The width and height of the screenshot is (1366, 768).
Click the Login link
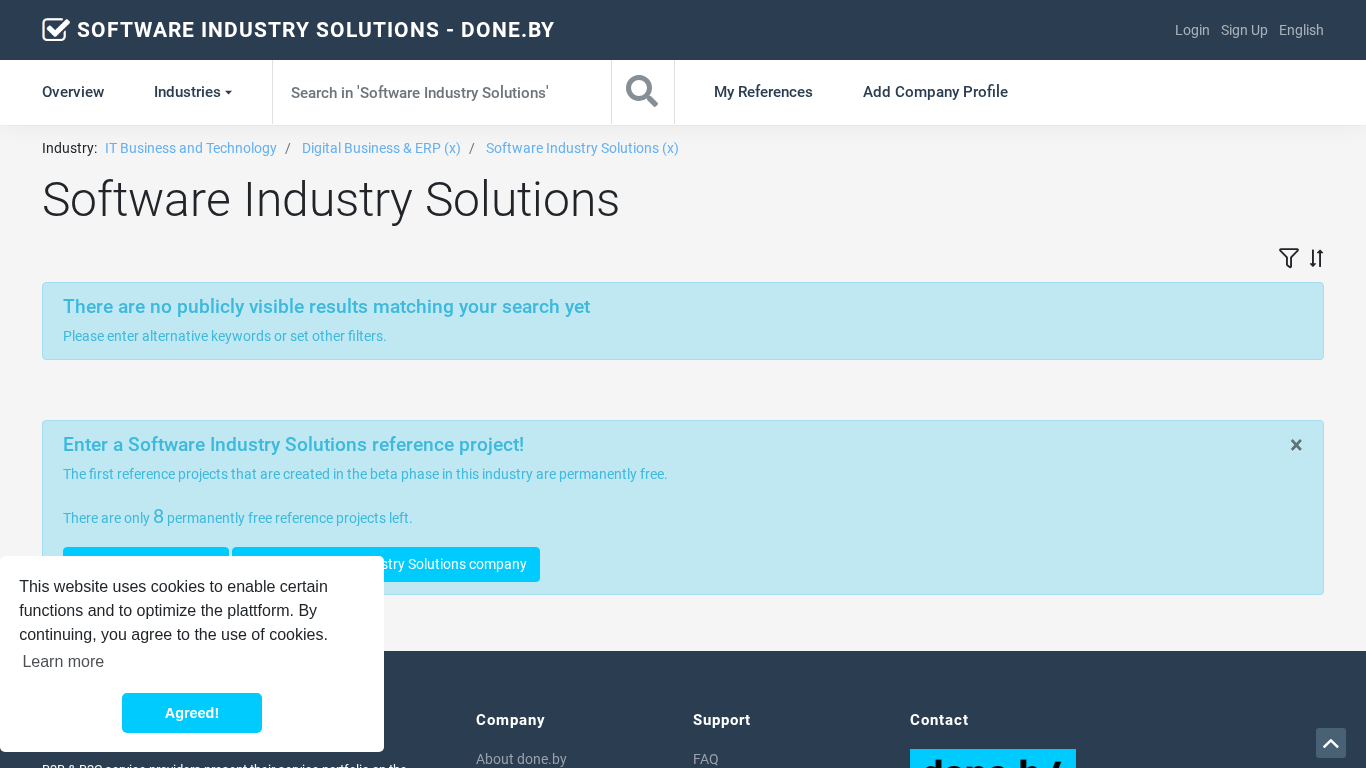point(1192,30)
